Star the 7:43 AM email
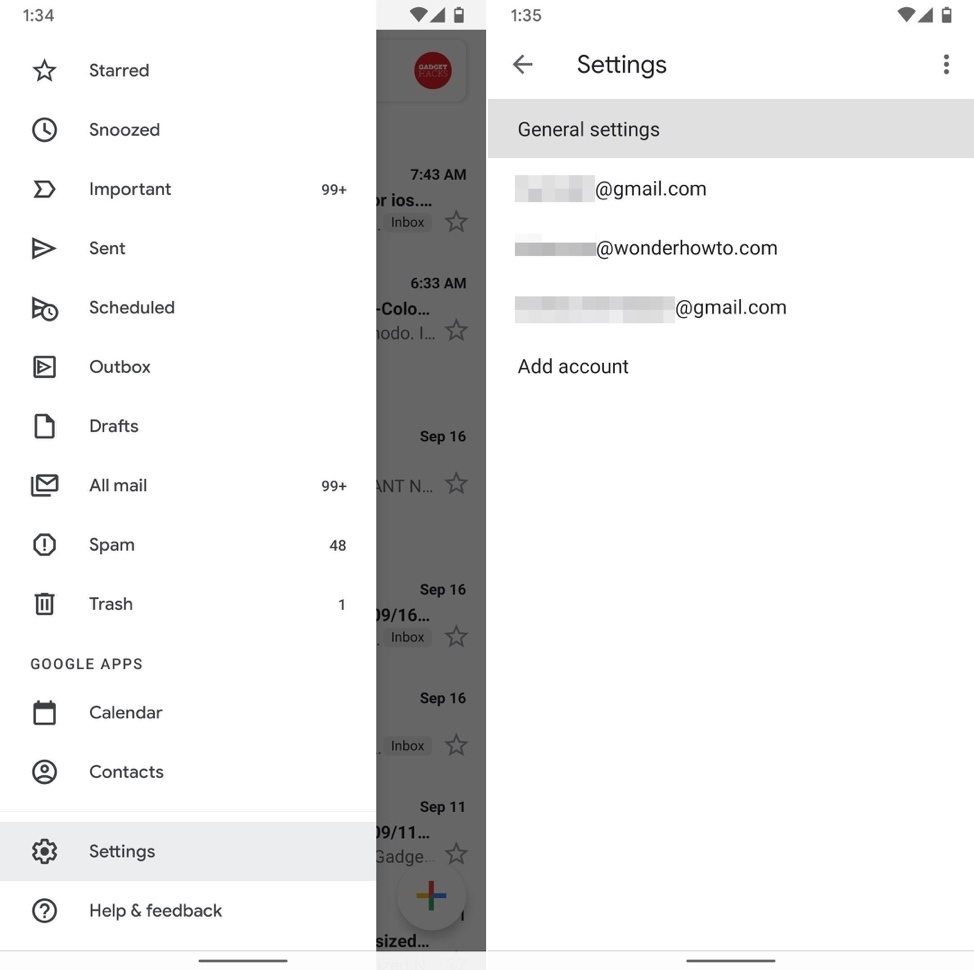Viewport: 974px width, 970px height. point(456,222)
